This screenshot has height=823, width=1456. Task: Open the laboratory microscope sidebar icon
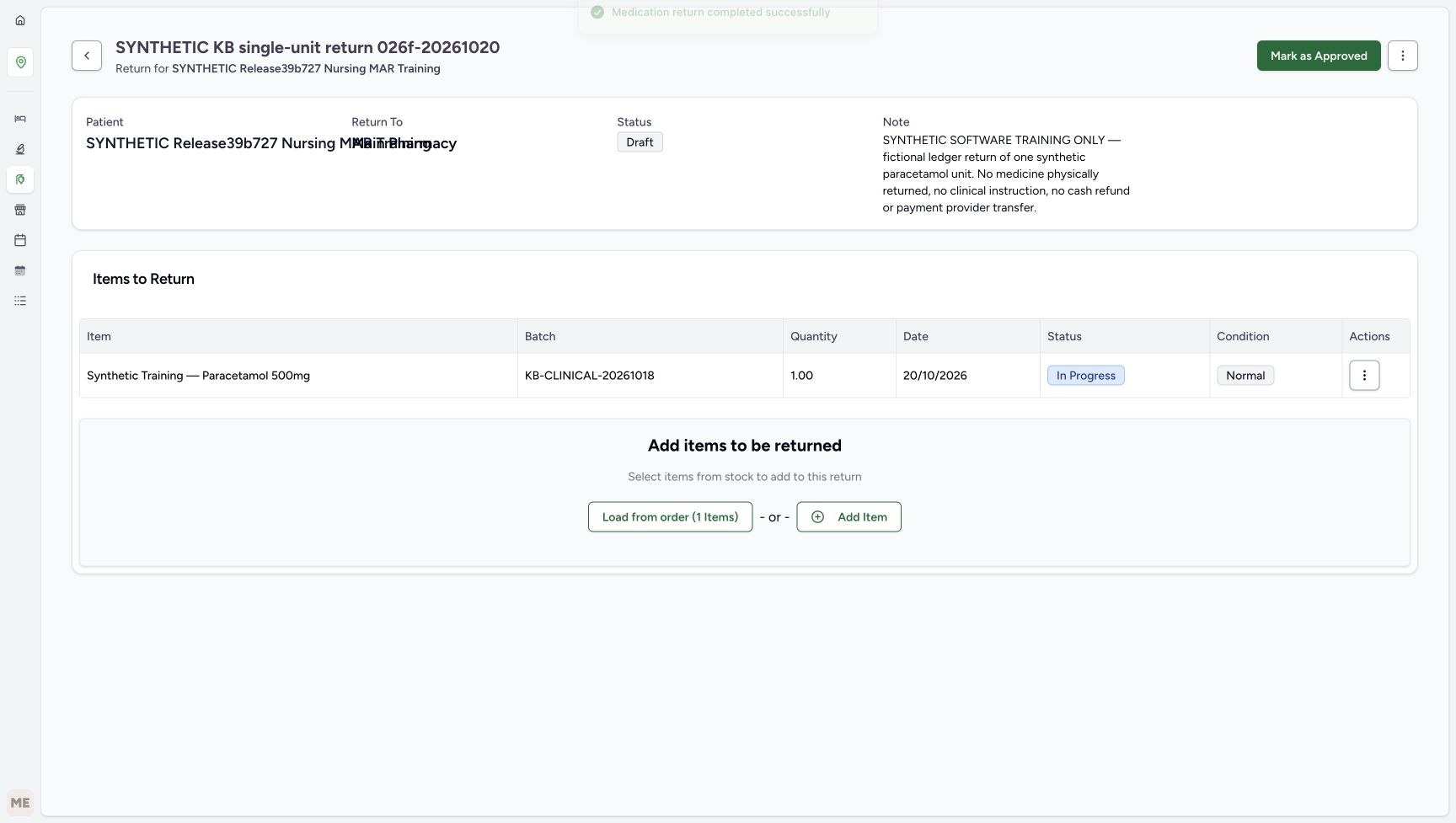click(20, 149)
